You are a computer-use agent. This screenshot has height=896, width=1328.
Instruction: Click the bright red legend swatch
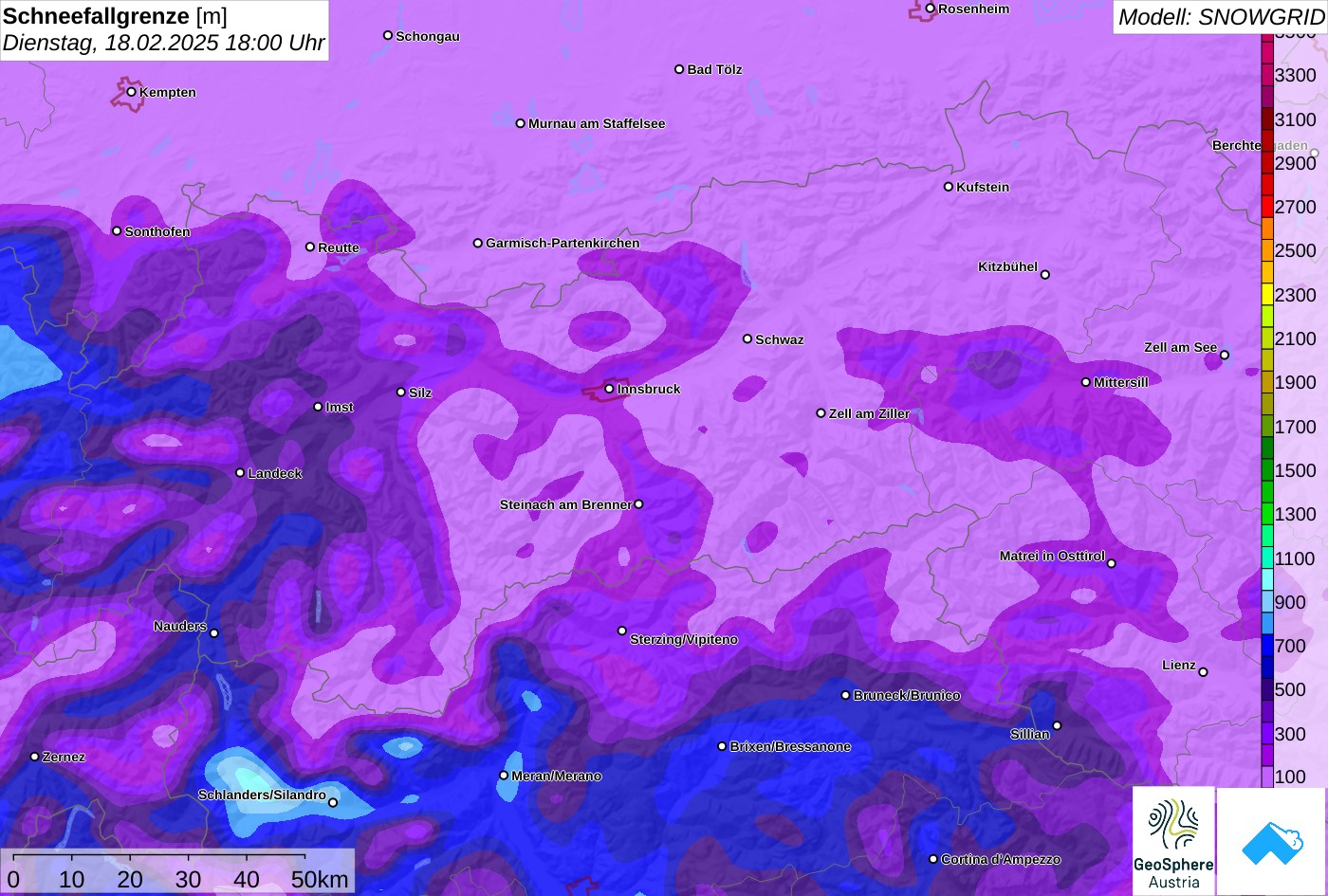click(x=1267, y=206)
